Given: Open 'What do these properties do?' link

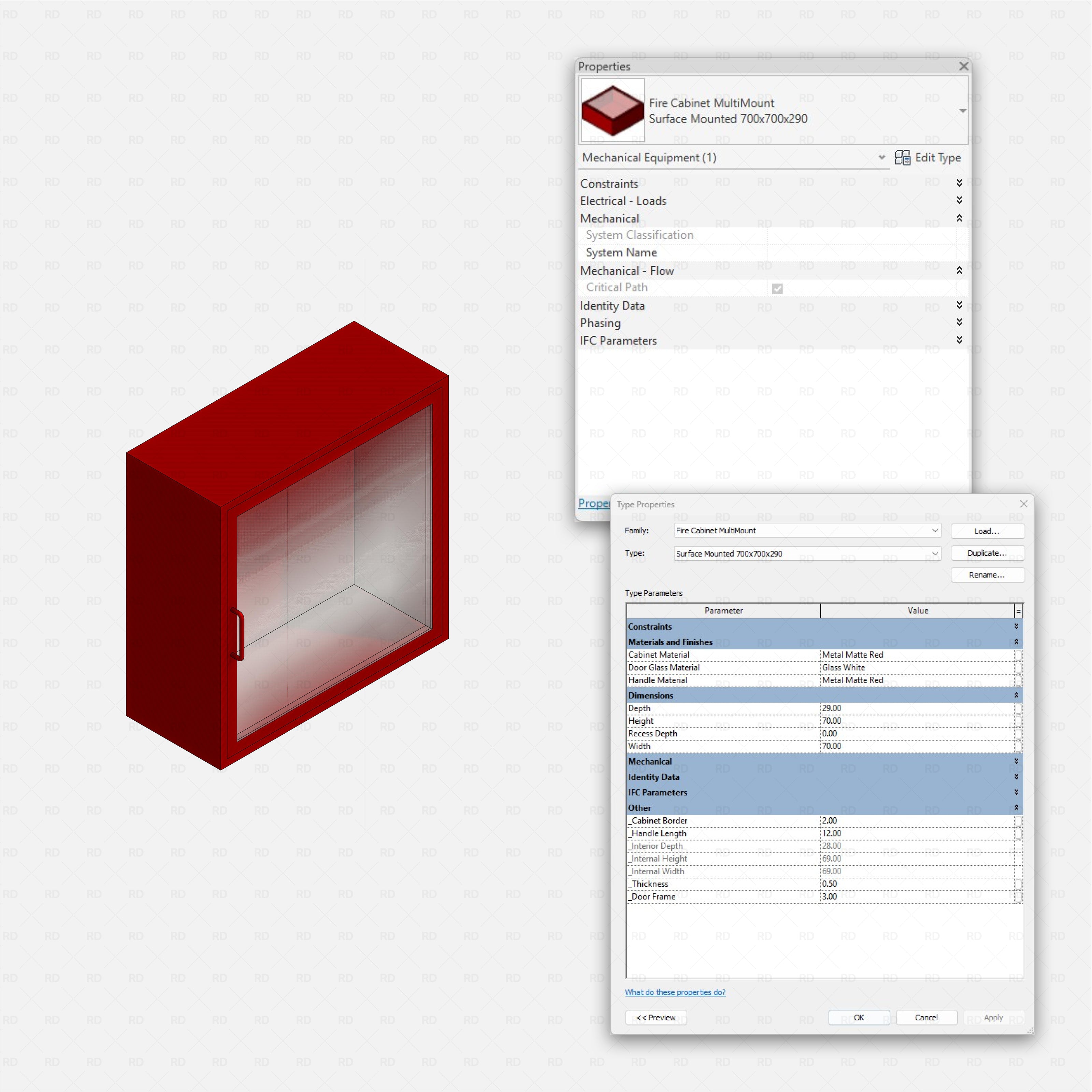Looking at the screenshot, I should pos(675,992).
